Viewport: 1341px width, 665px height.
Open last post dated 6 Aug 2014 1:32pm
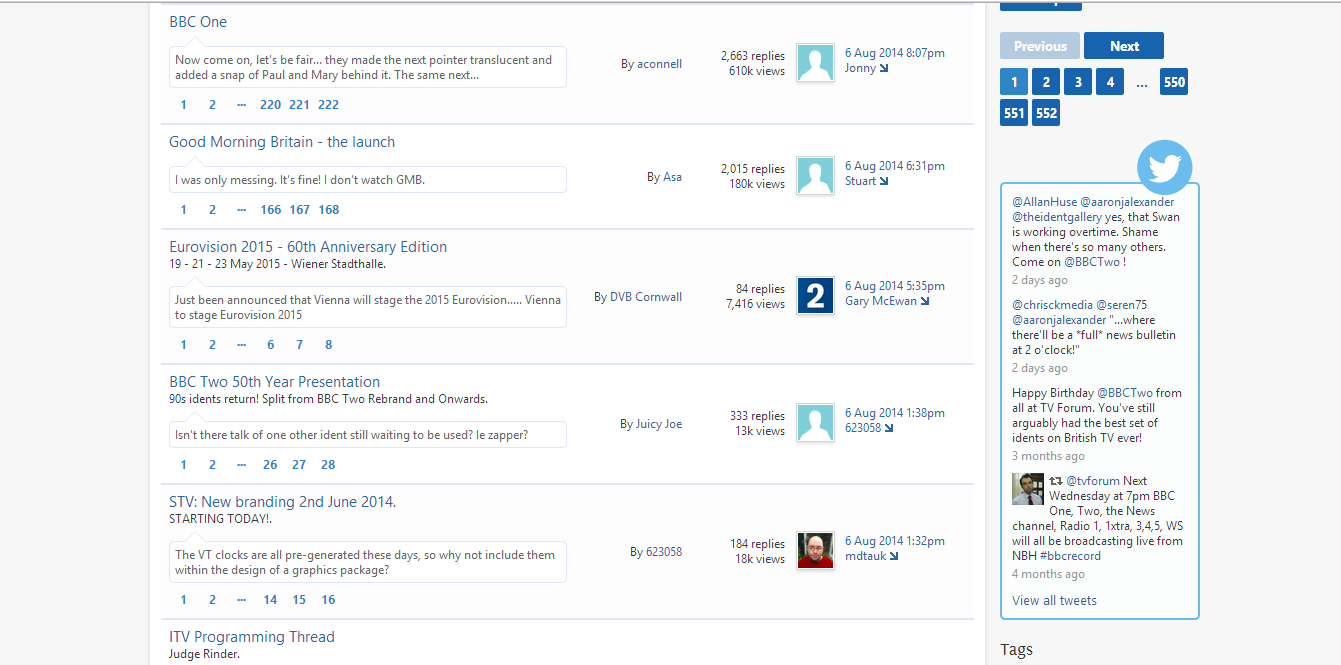[x=894, y=541]
